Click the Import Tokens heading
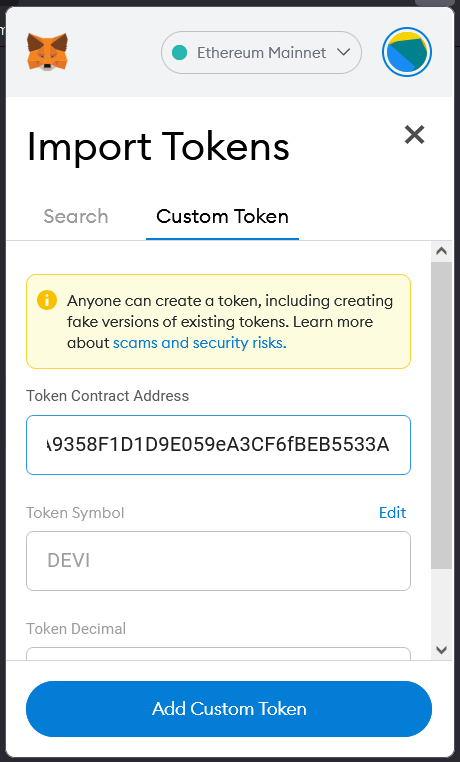Image resolution: width=460 pixels, height=762 pixels. point(158,146)
